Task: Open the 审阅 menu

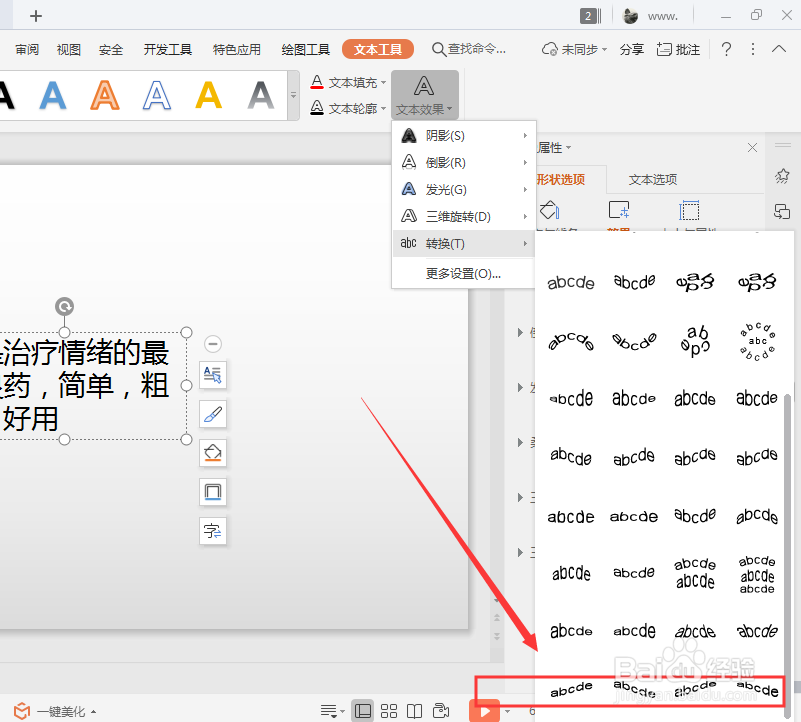Action: click(x=26, y=48)
